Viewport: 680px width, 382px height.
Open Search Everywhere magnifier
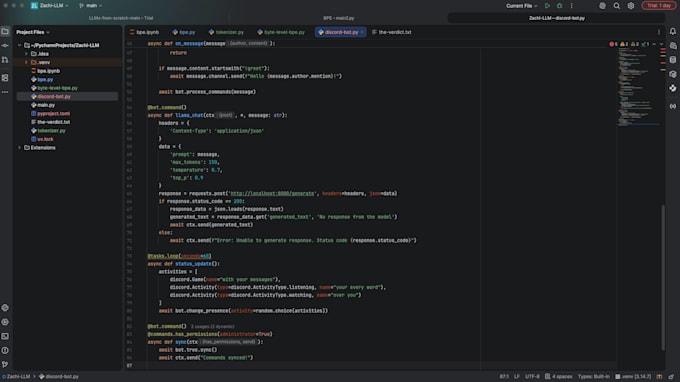click(617, 6)
